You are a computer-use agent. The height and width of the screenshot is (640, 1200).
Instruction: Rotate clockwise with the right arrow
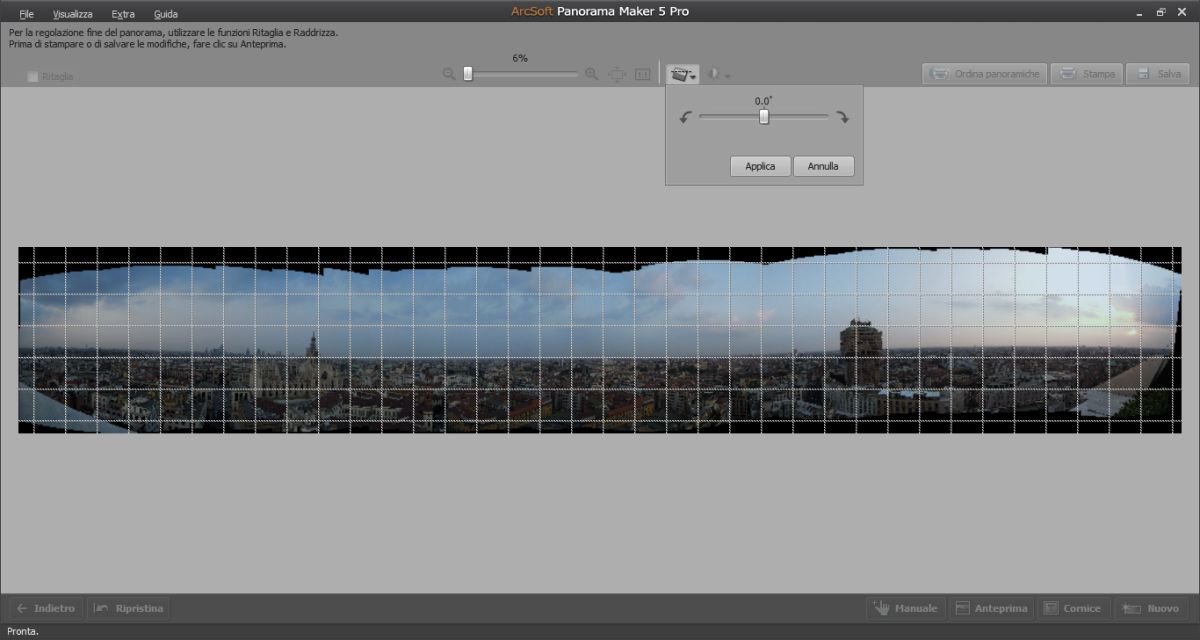[843, 117]
